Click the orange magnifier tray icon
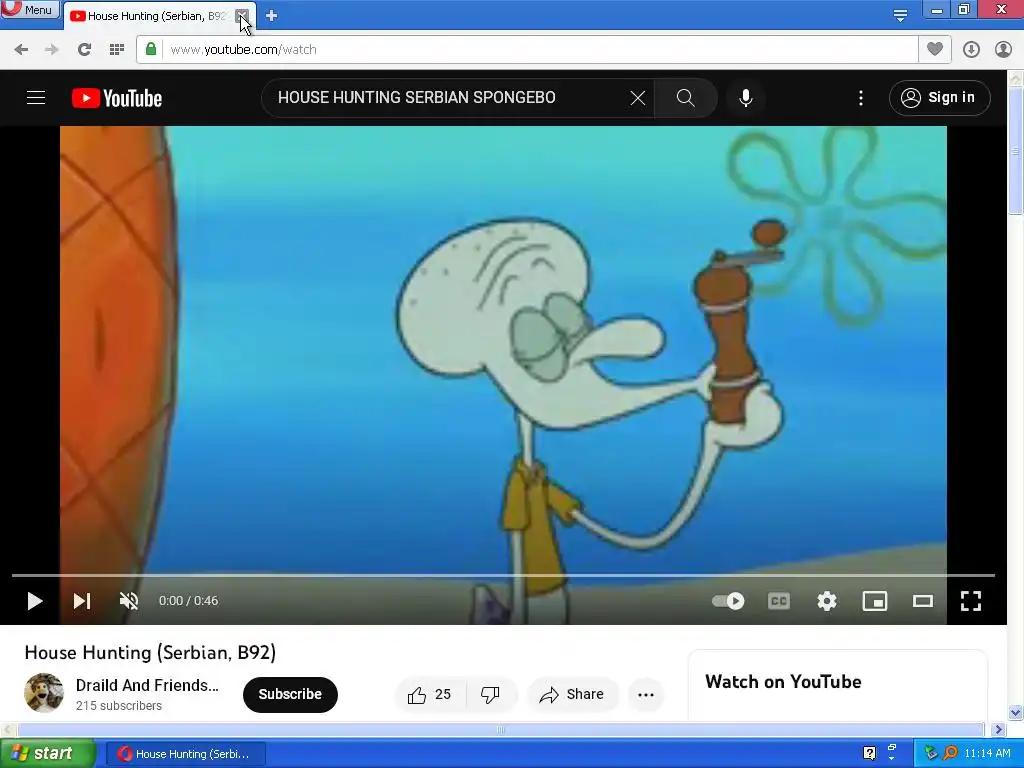Viewport: 1024px width, 768px height. (950, 754)
